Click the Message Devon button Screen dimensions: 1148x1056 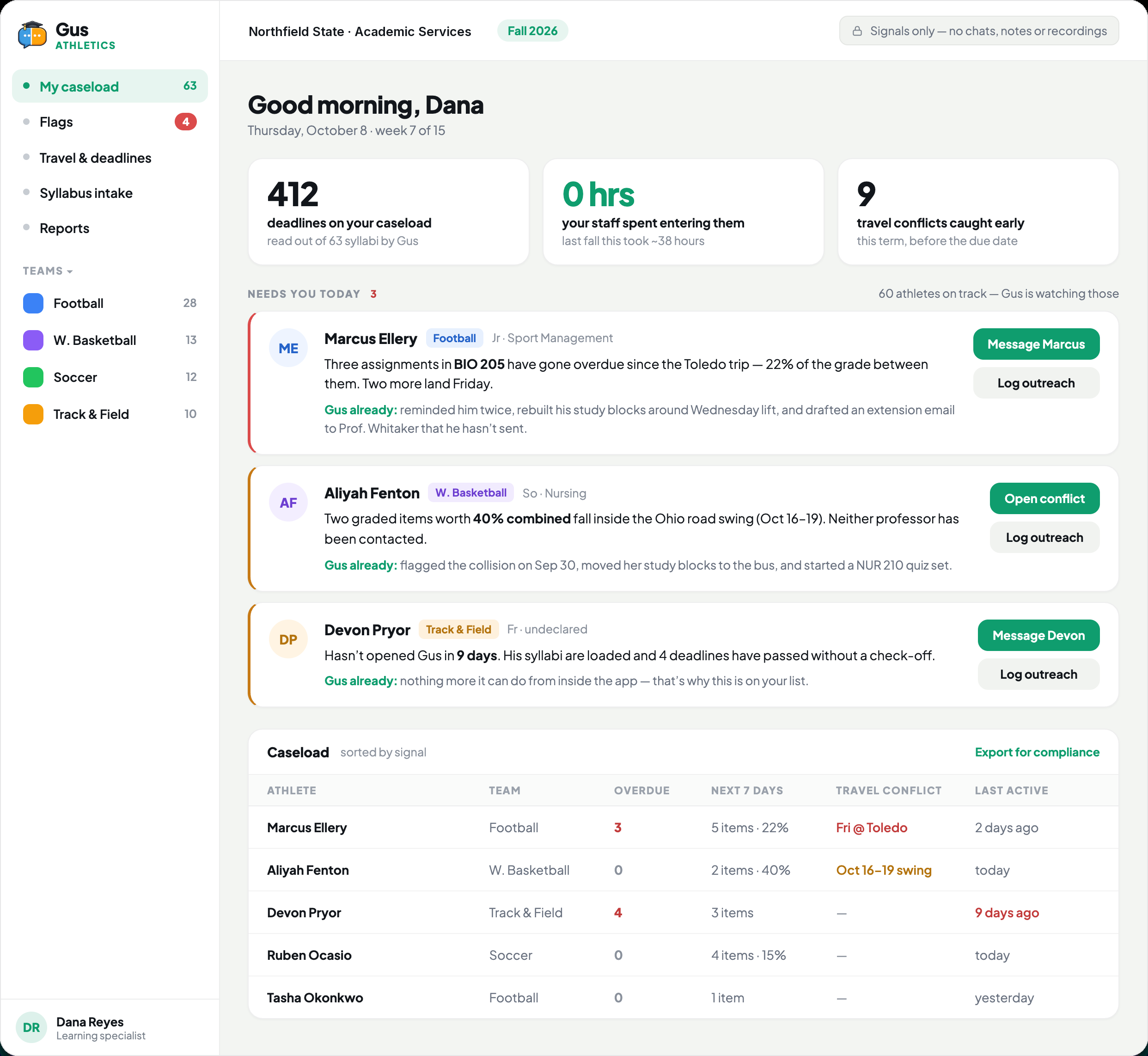[x=1038, y=635]
